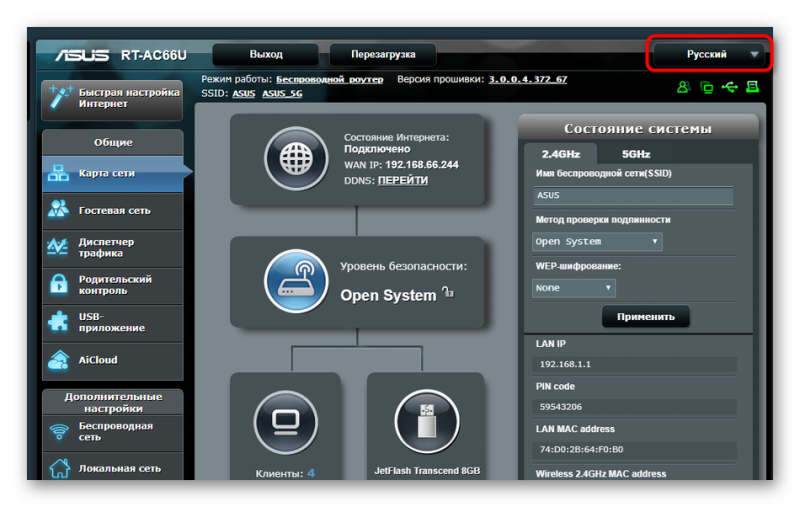Click the Подключено Internet status text
Image resolution: width=800 pixels, height=507 pixels.
tap(377, 149)
